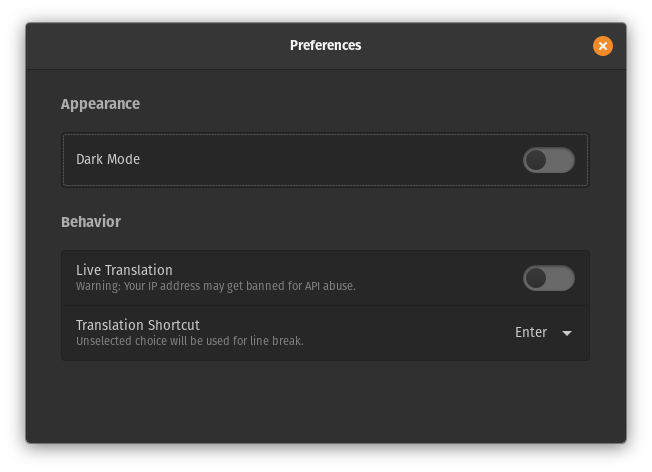Click the Preferences title in header bar
This screenshot has height=472, width=652.
point(325,45)
